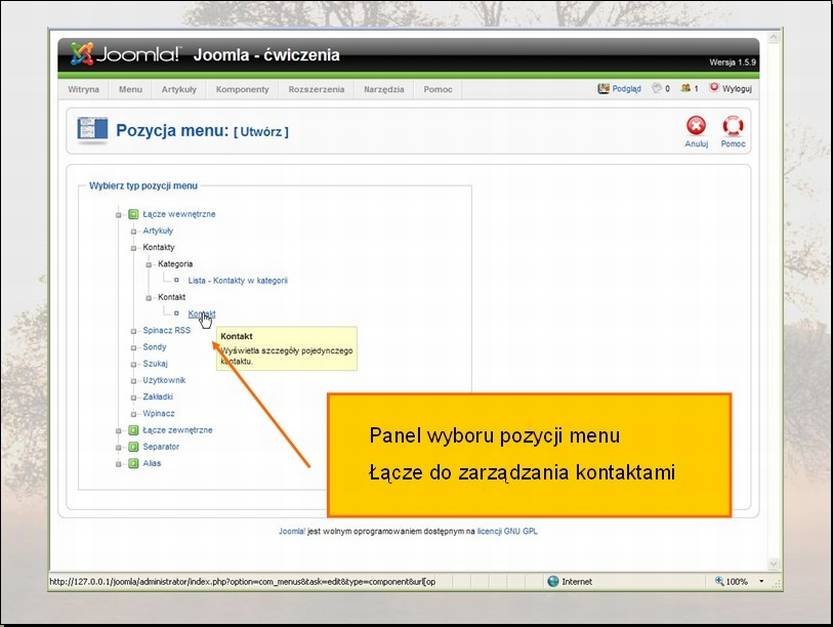Select Lista - Kontakty w kategorii link

point(237,281)
